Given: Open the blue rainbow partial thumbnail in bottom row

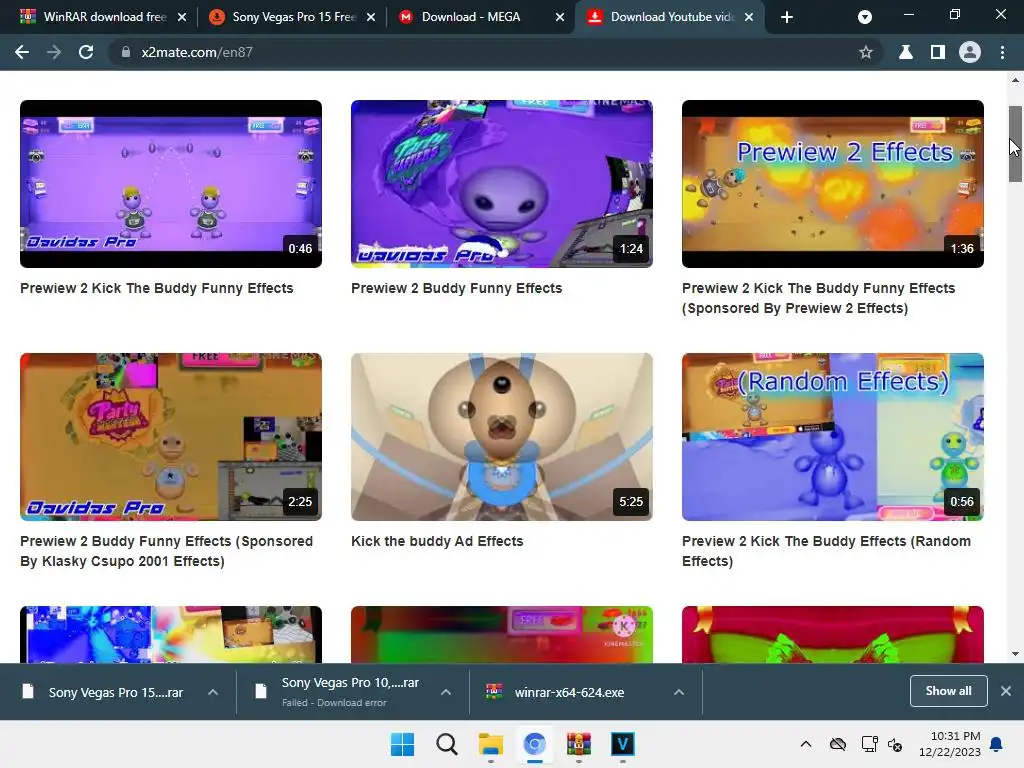Looking at the screenshot, I should point(170,634).
